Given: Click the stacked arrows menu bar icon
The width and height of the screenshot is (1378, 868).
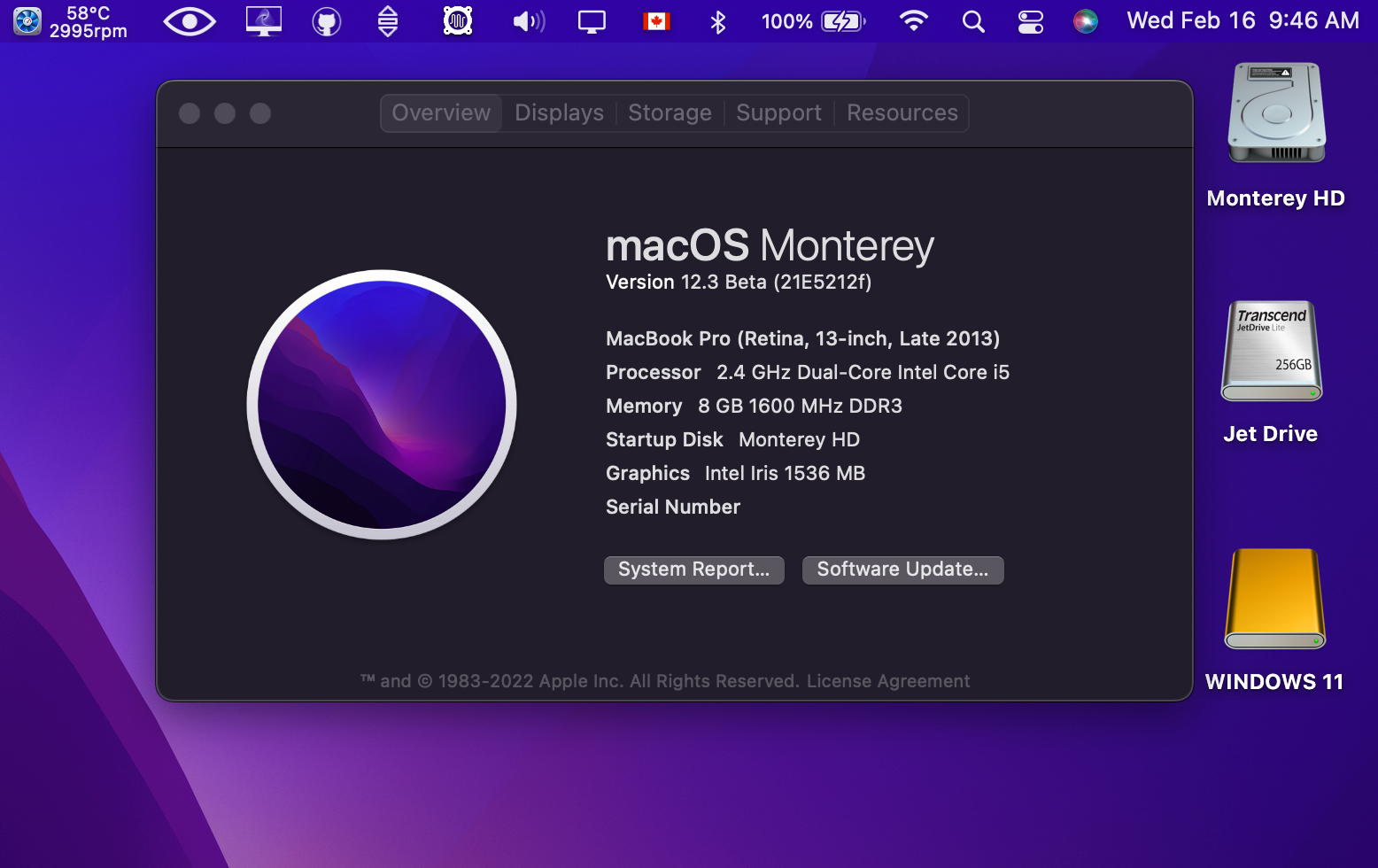Looking at the screenshot, I should click(388, 21).
